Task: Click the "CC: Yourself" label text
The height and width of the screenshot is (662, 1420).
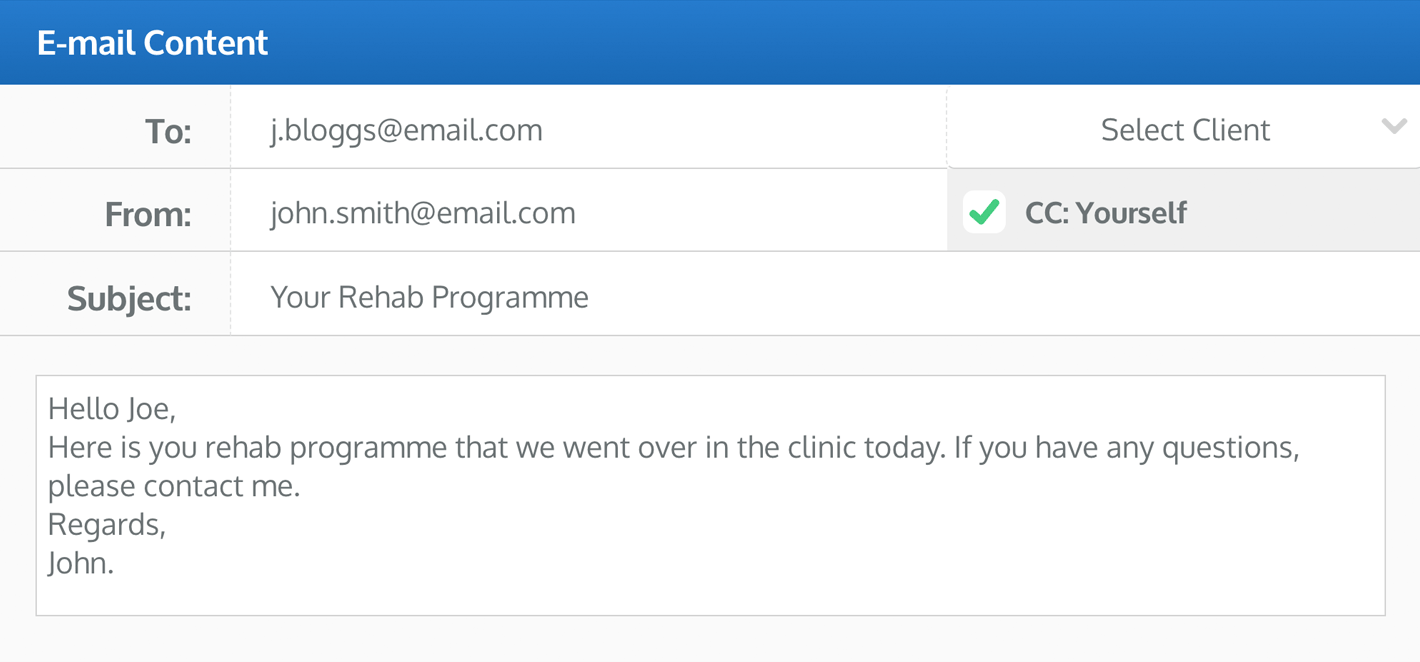Action: tap(1106, 213)
